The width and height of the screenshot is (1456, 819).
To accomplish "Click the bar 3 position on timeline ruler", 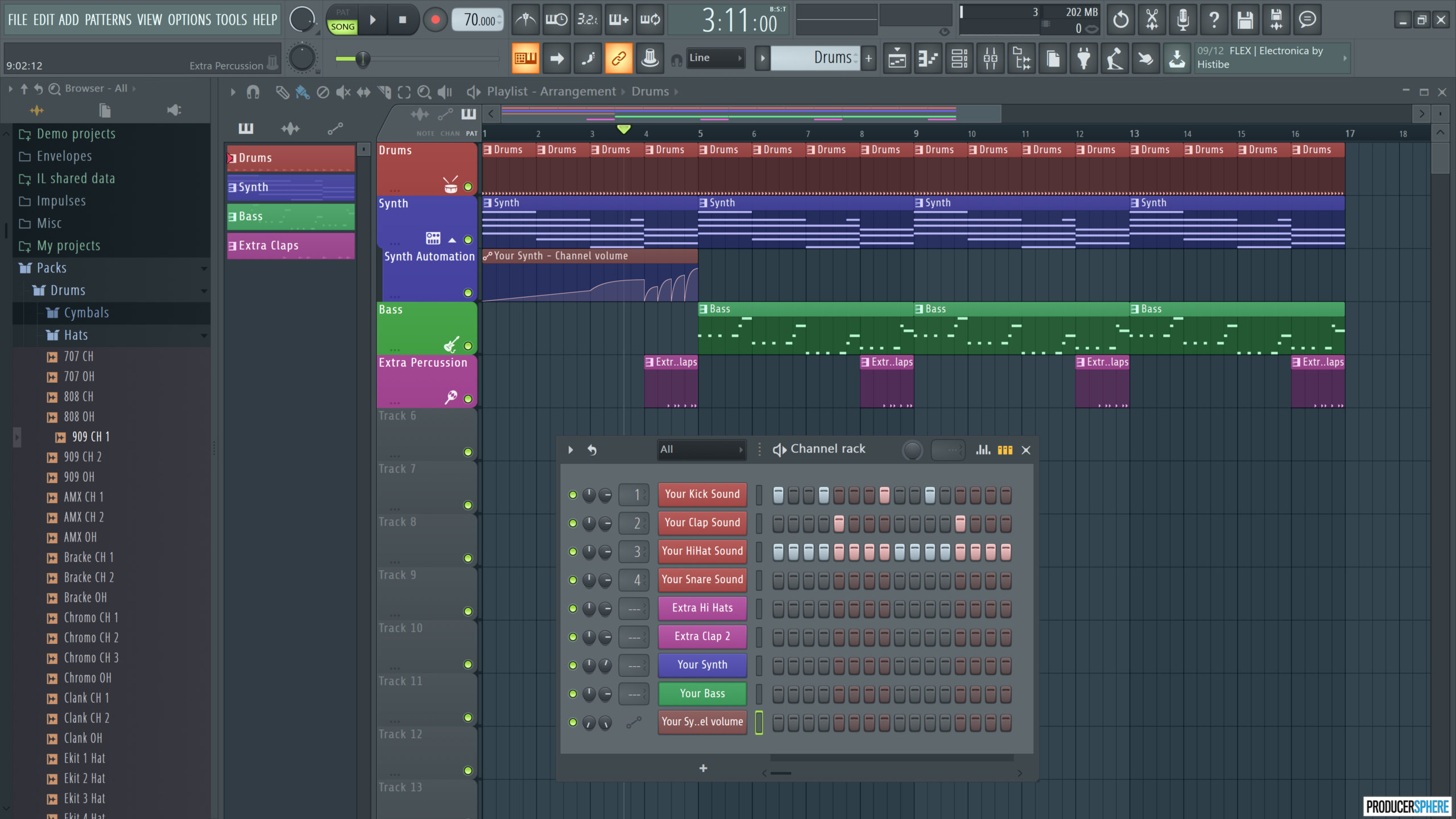I will (592, 133).
